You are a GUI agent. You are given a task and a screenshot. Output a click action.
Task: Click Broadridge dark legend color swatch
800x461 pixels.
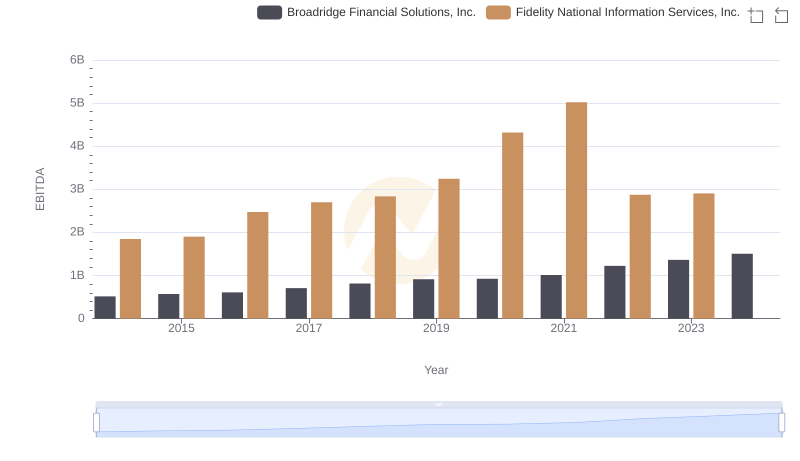click(269, 12)
